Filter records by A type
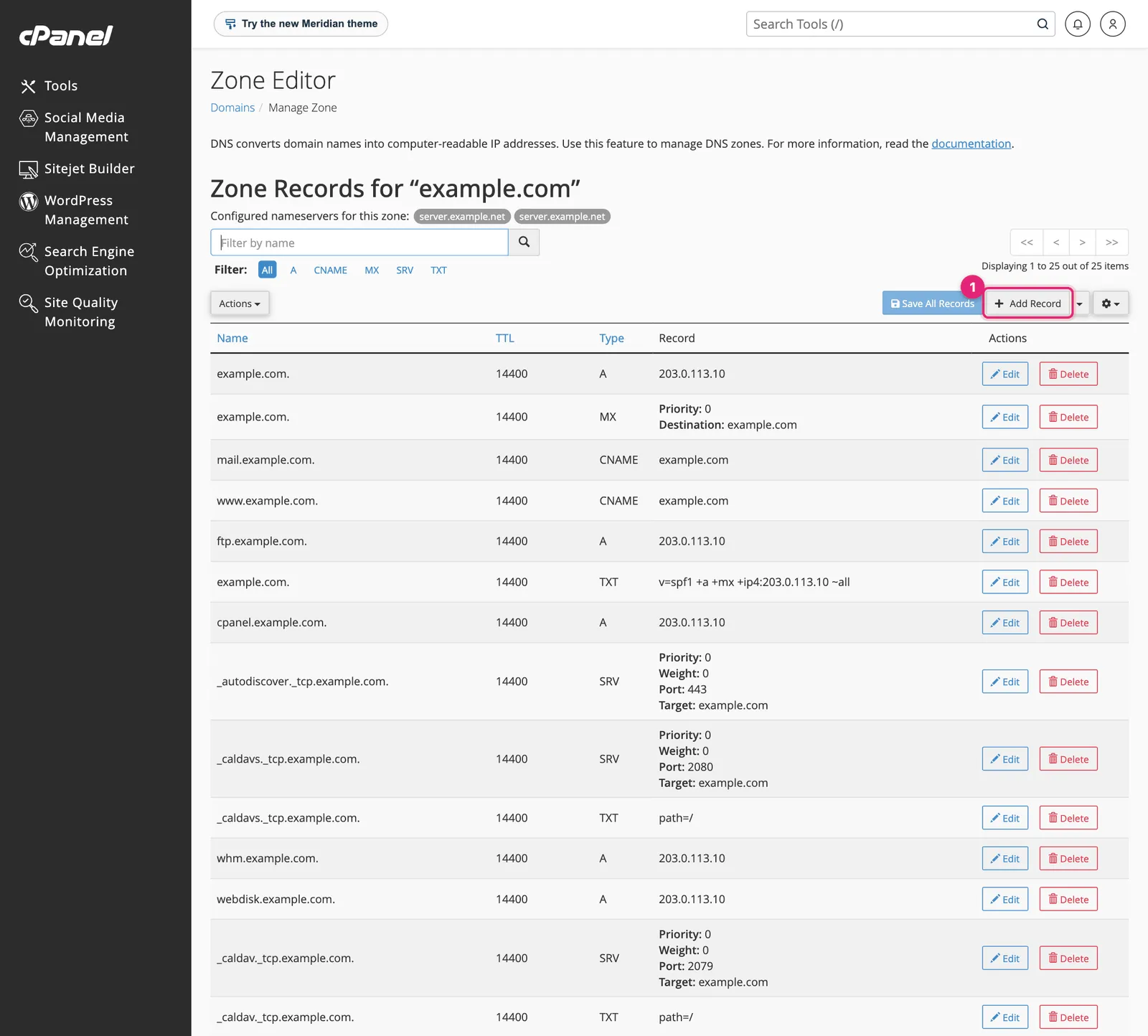 tap(293, 270)
